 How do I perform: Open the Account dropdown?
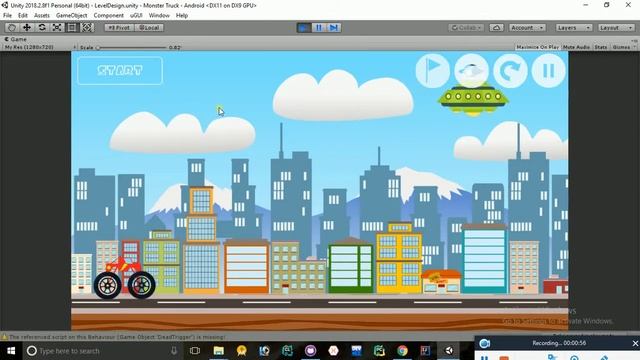tap(527, 27)
